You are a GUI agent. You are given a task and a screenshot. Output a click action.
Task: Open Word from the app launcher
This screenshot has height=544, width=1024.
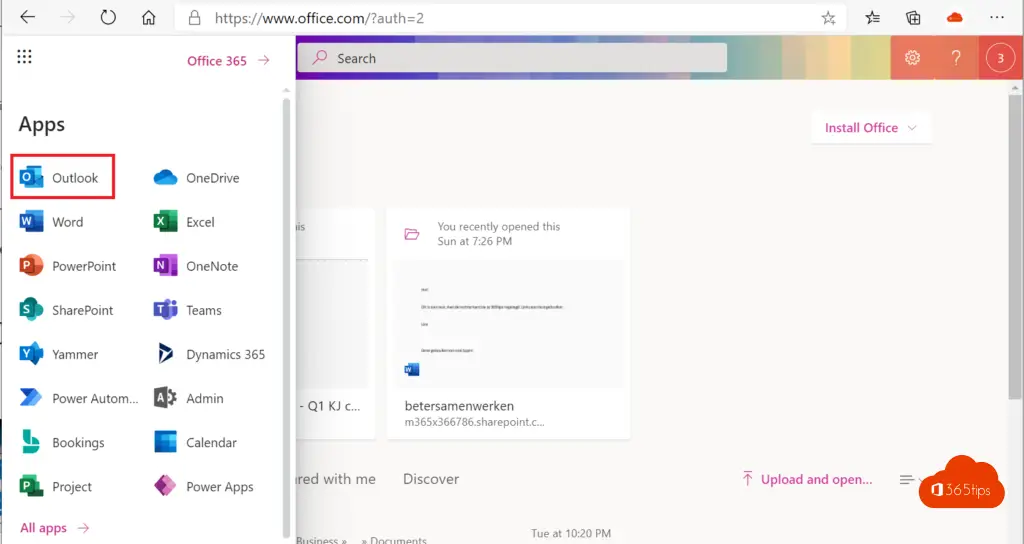[52, 222]
